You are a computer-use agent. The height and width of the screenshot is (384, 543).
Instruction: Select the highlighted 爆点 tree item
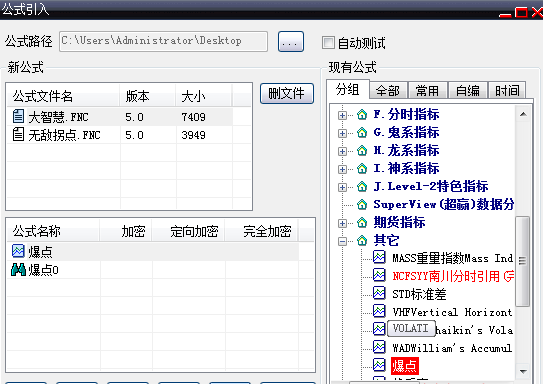click(405, 366)
